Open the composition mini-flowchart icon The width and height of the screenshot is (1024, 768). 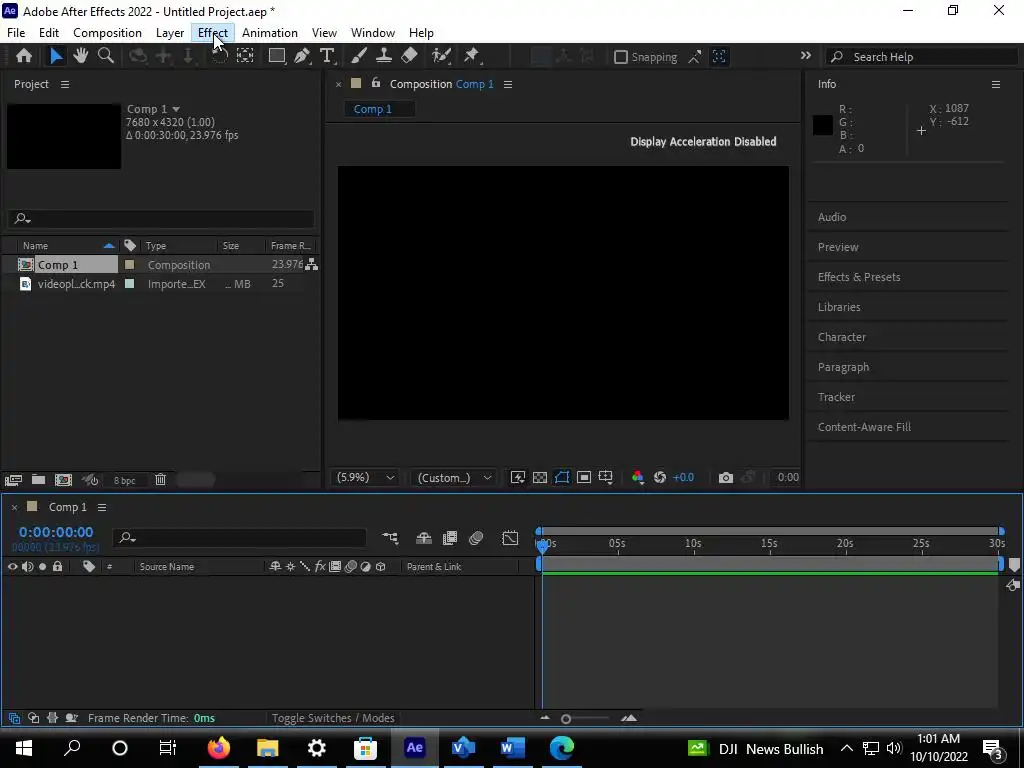(x=390, y=537)
